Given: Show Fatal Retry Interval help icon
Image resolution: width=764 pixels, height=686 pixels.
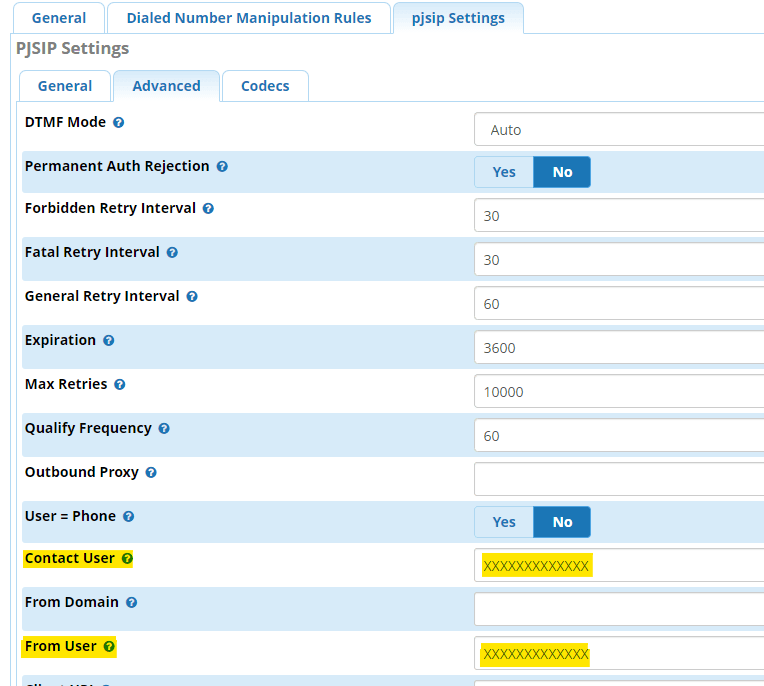Looking at the screenshot, I should (x=172, y=252).
